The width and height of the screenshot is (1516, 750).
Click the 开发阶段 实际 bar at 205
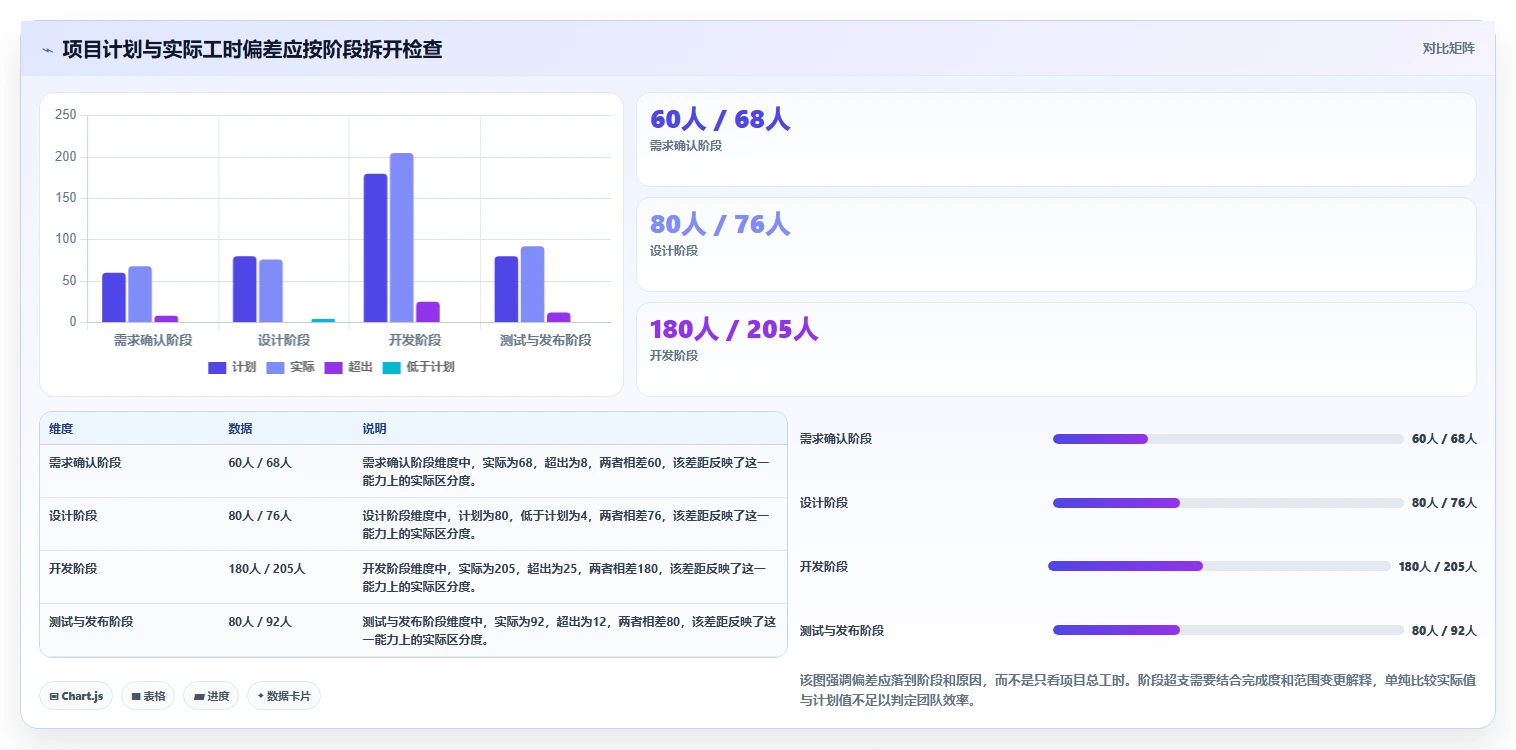coord(402,238)
